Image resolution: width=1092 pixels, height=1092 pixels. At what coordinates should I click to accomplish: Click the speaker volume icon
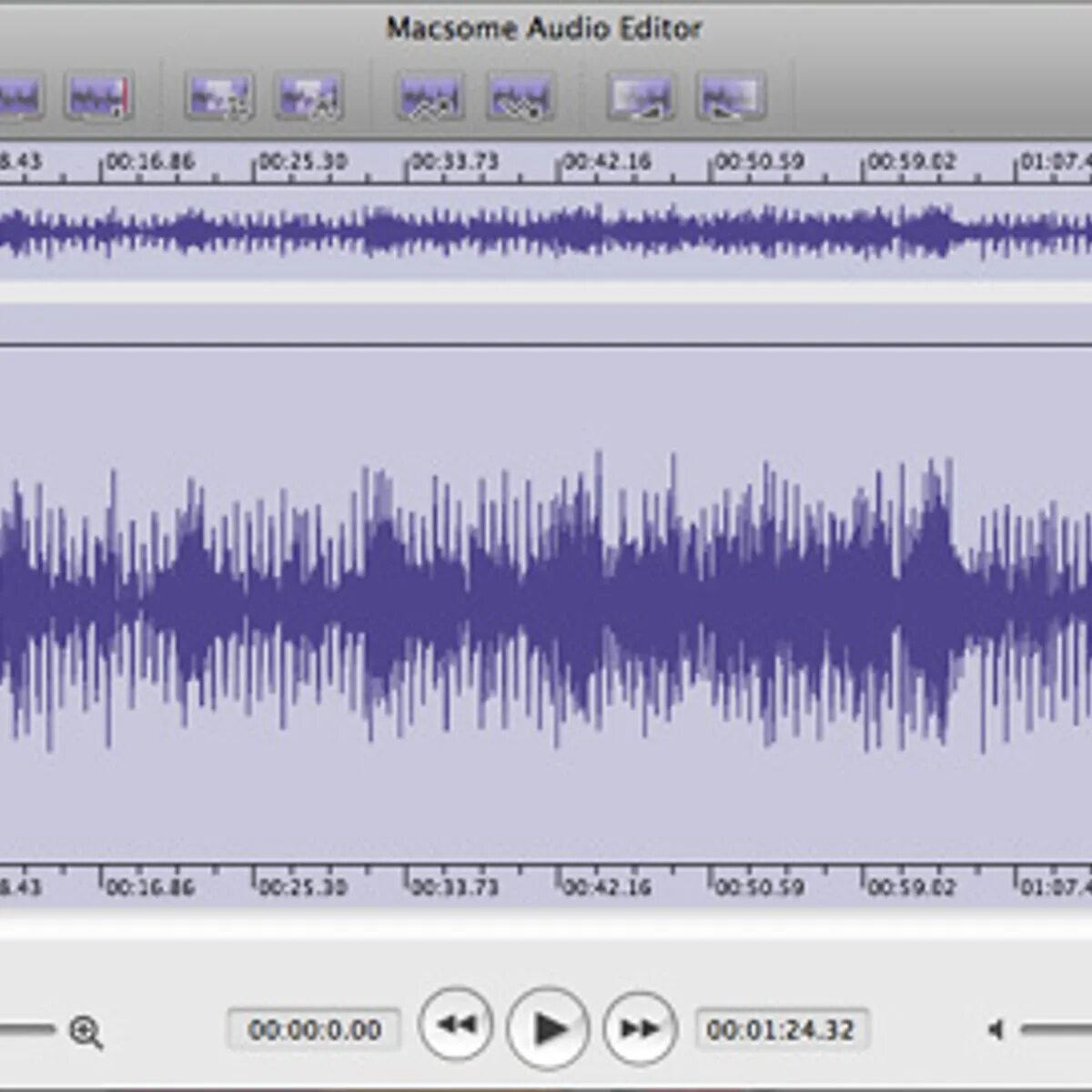996,1030
